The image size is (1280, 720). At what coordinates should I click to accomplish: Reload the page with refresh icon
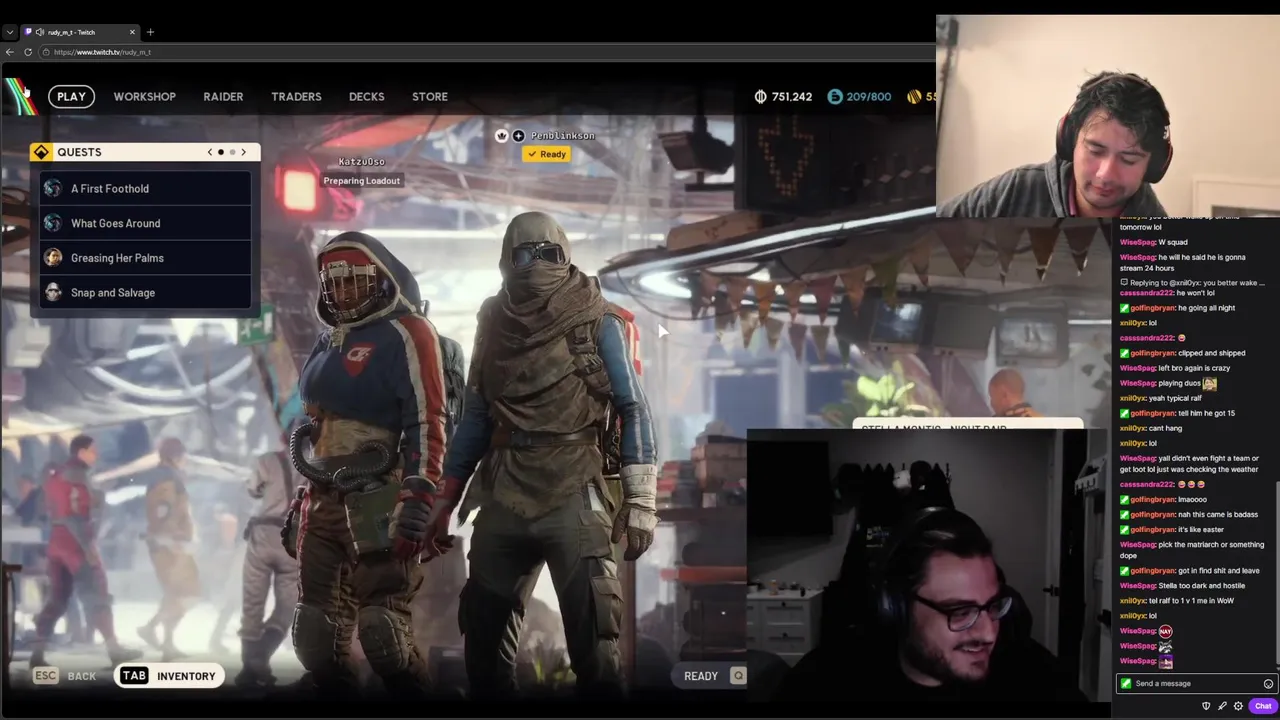[28, 52]
